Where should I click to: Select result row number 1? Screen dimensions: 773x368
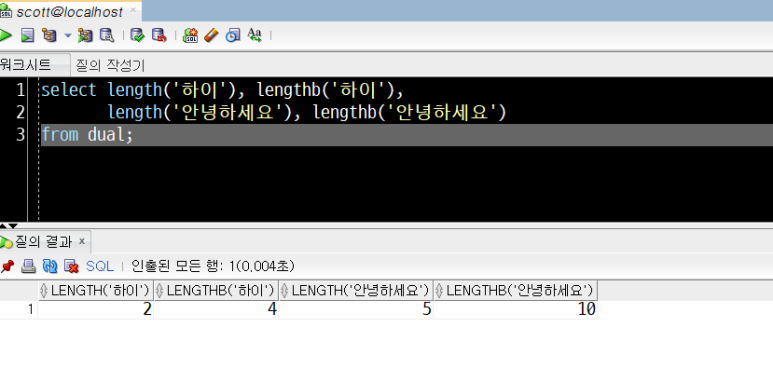click(x=19, y=309)
